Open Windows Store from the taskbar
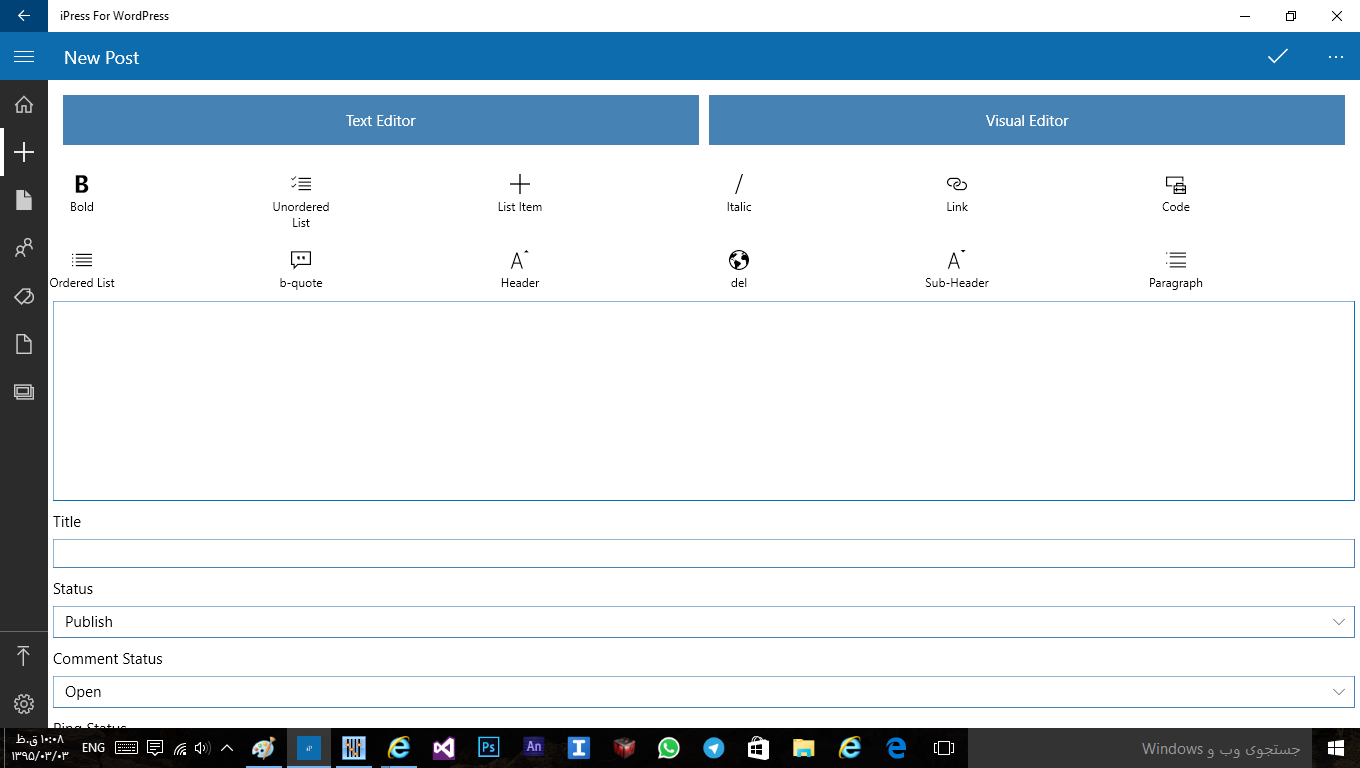1360x768 pixels. [758, 748]
